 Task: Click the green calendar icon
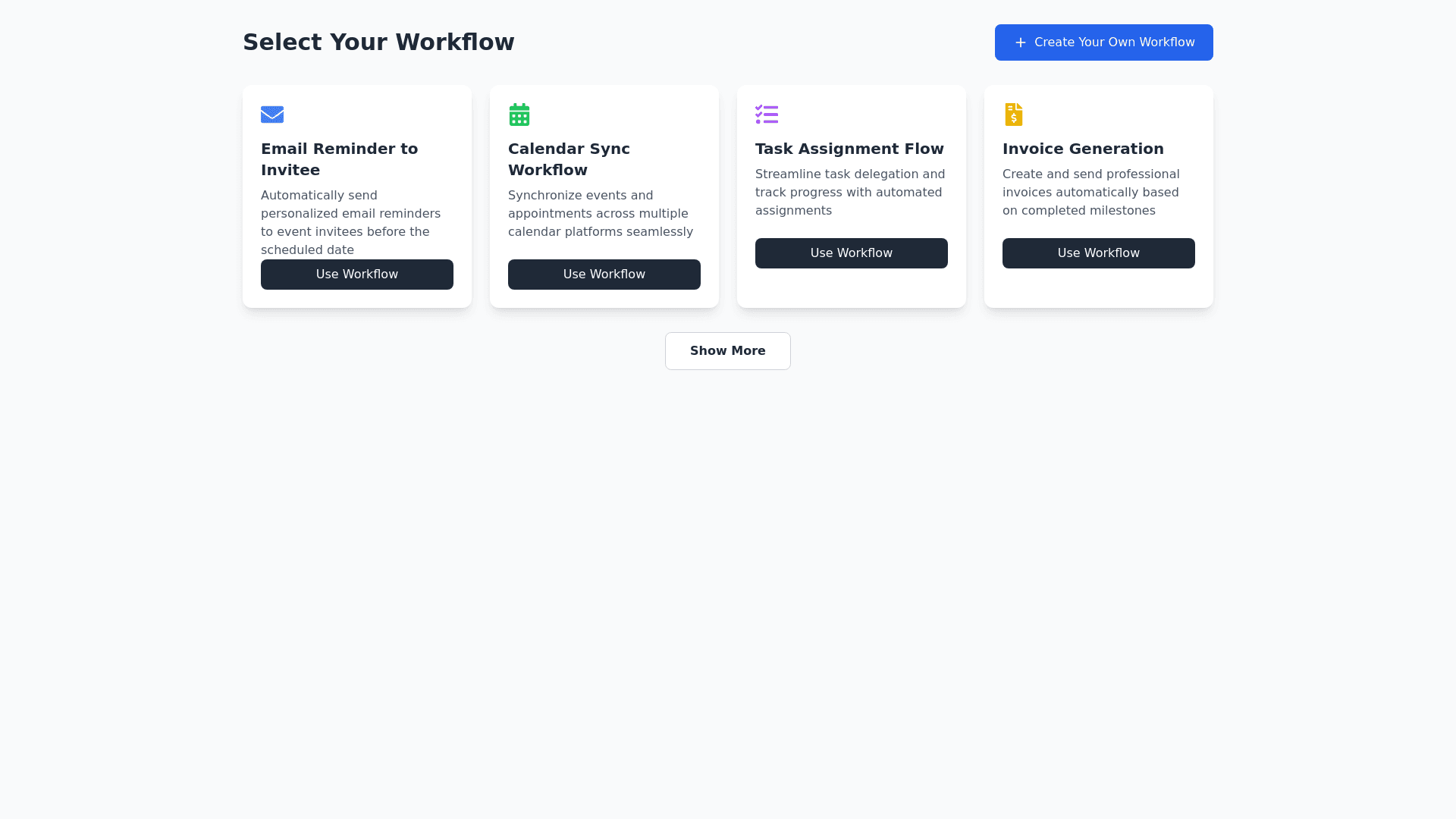(519, 115)
